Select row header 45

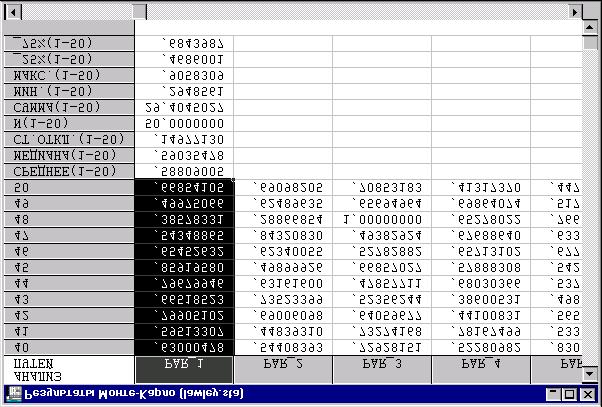(69, 268)
